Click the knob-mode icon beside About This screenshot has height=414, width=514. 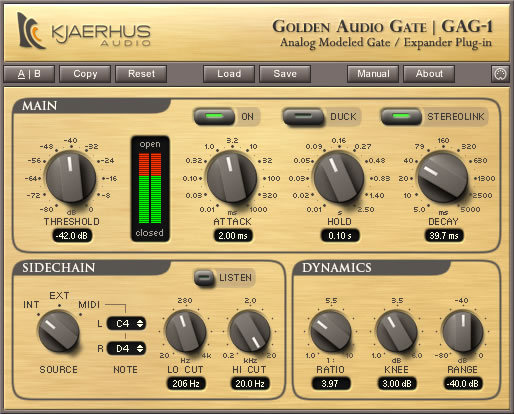click(500, 74)
